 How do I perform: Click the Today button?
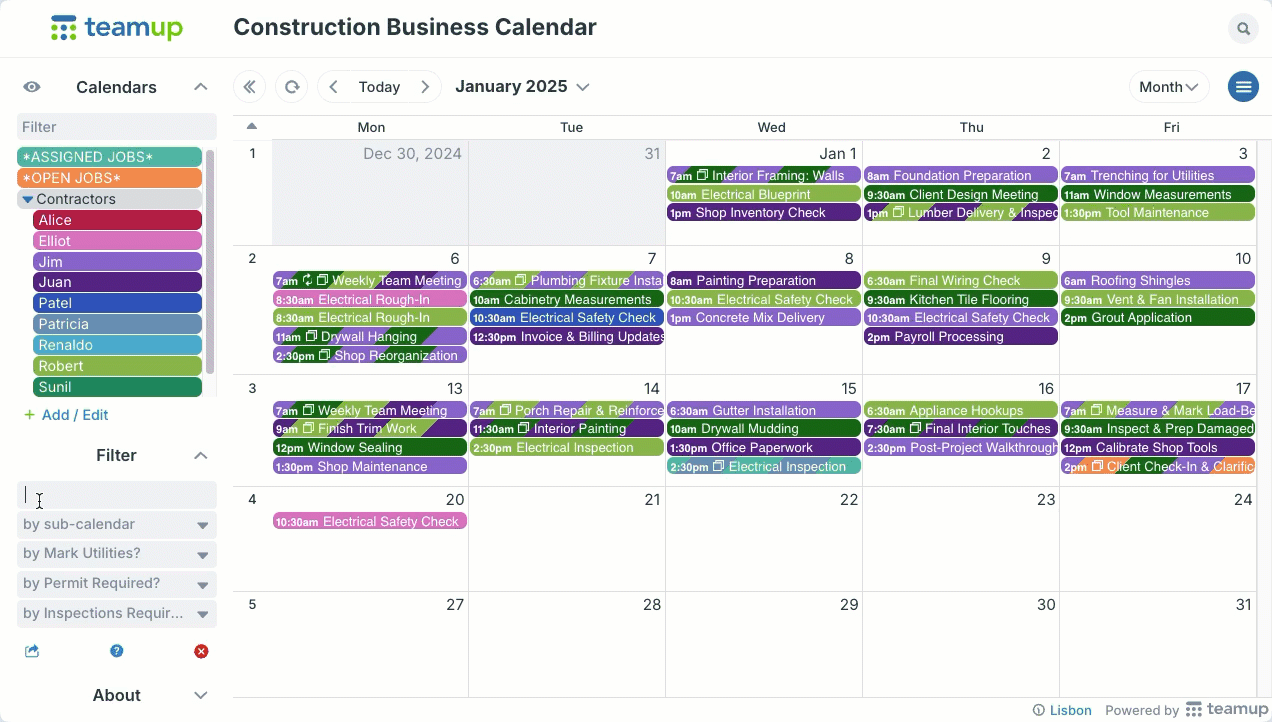tap(379, 87)
